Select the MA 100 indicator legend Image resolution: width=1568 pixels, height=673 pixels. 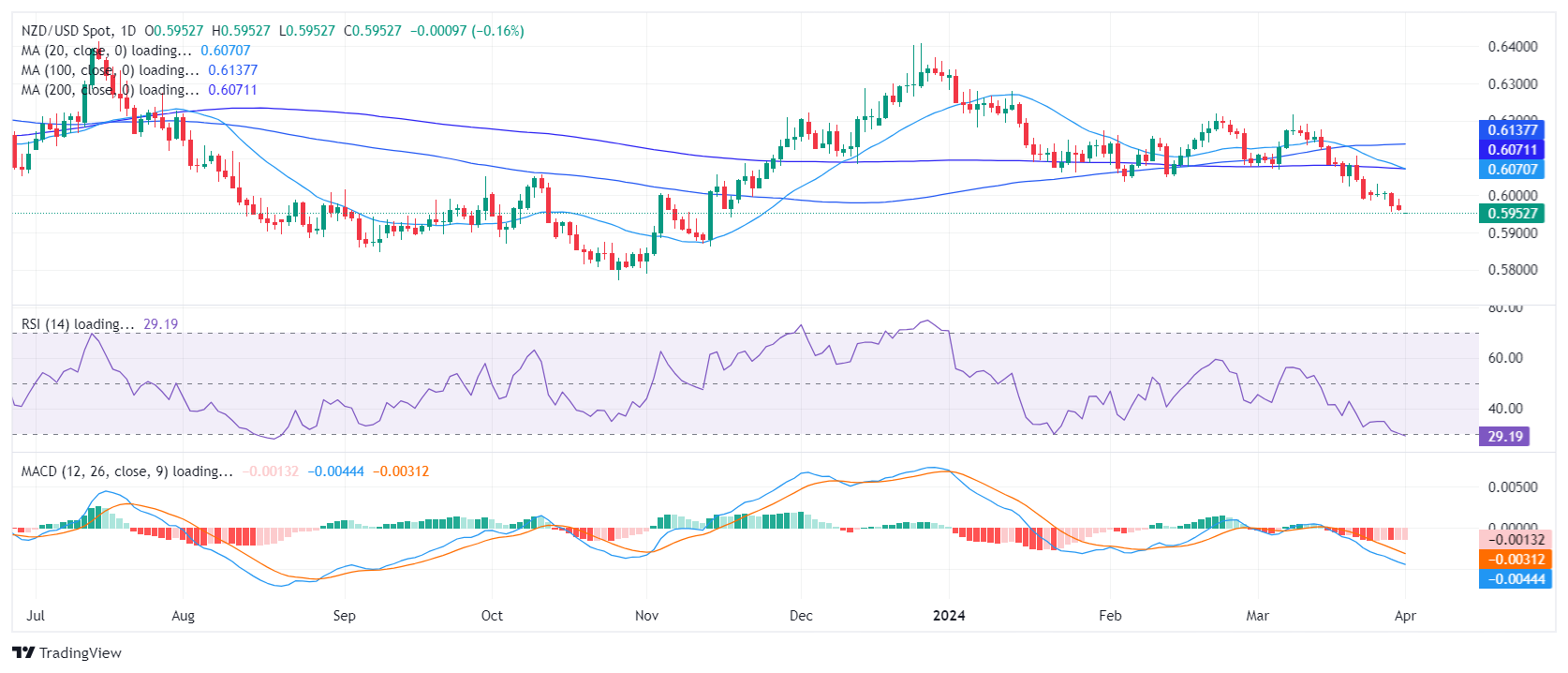coord(110,70)
